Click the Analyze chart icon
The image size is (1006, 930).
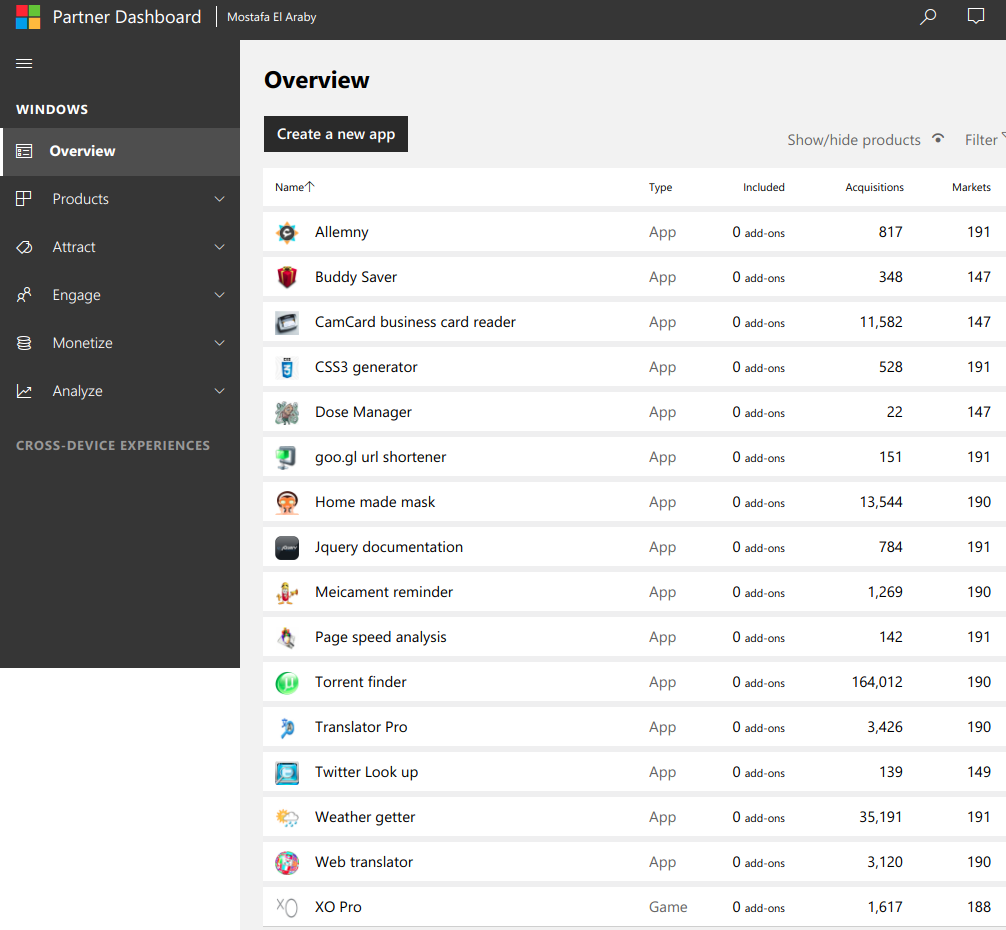coord(24,391)
